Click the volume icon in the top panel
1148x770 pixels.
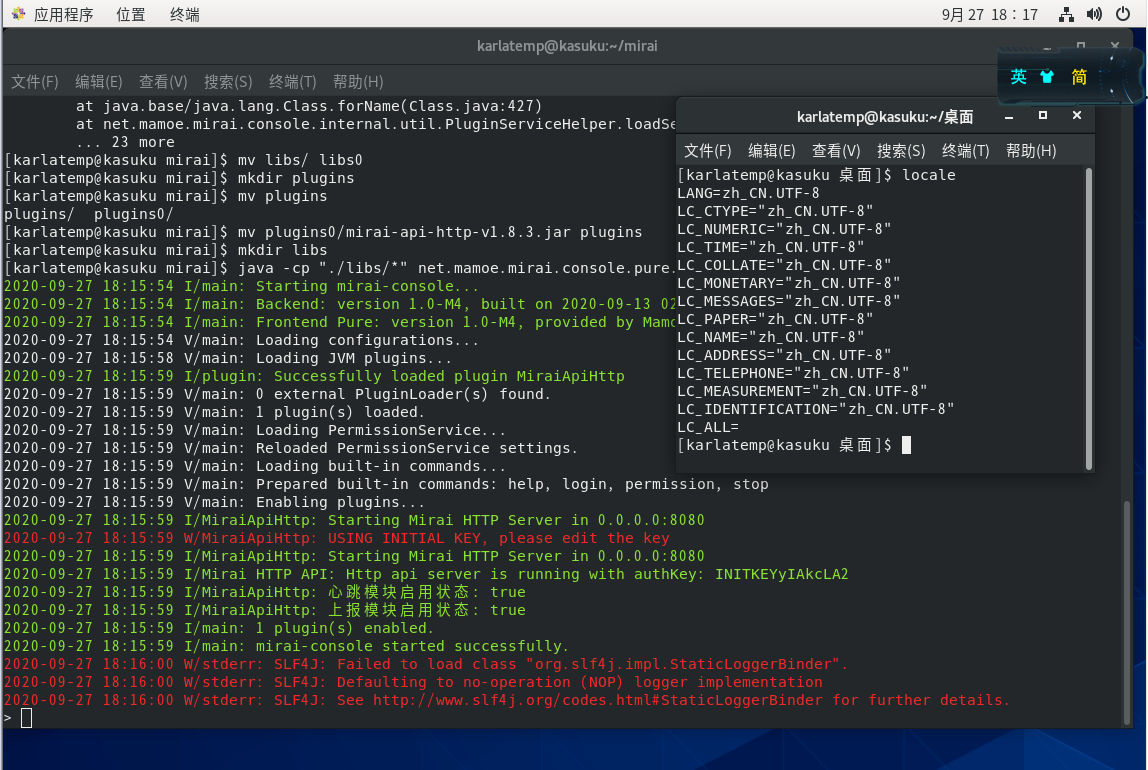coord(1094,14)
